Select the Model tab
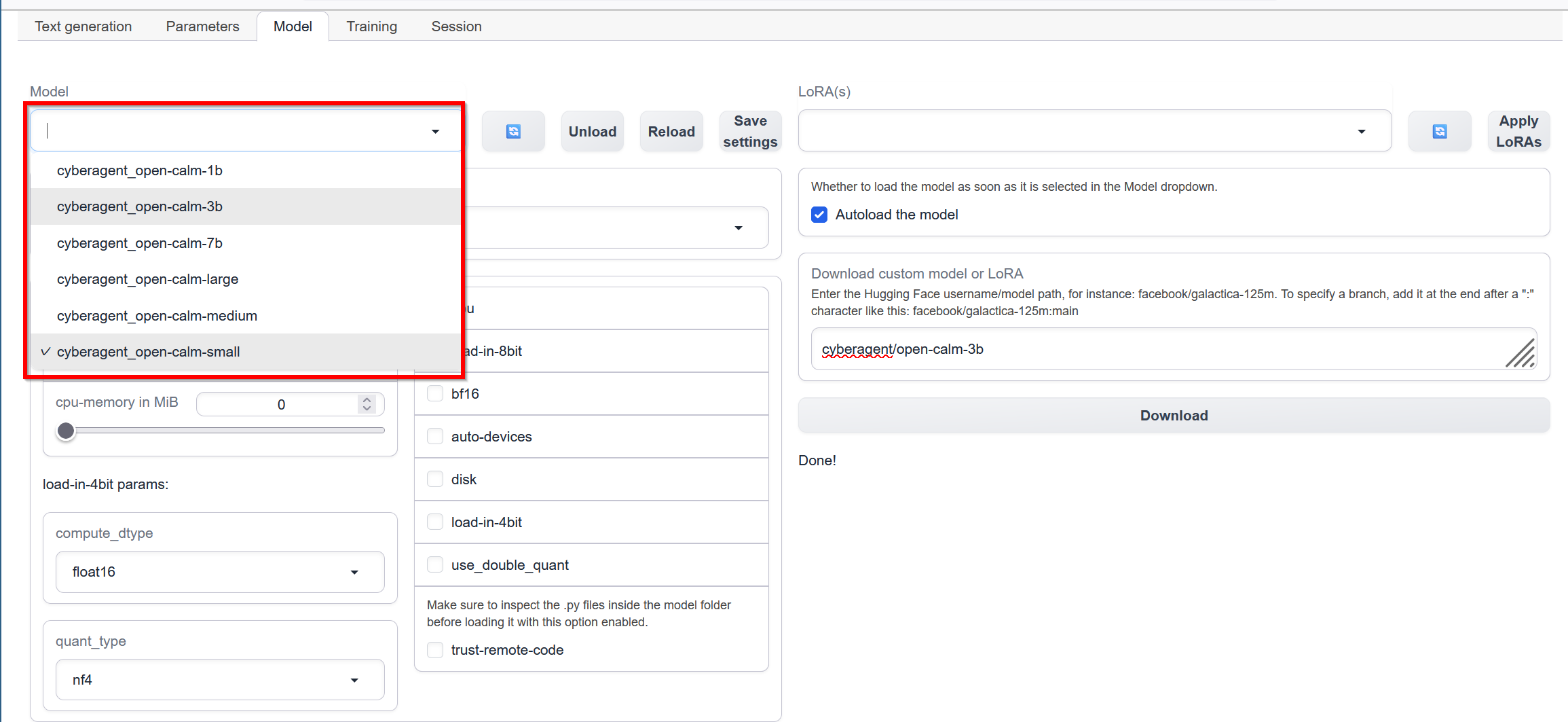The image size is (1568, 722). pyautogui.click(x=293, y=26)
